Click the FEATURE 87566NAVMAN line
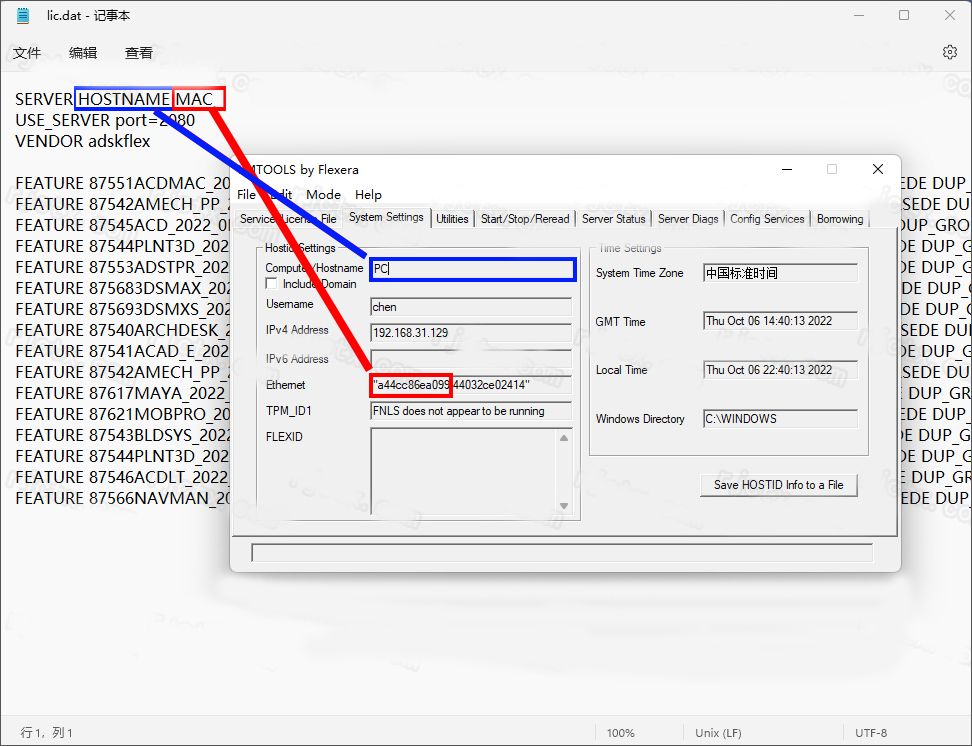The height and width of the screenshot is (746, 972). pos(123,499)
